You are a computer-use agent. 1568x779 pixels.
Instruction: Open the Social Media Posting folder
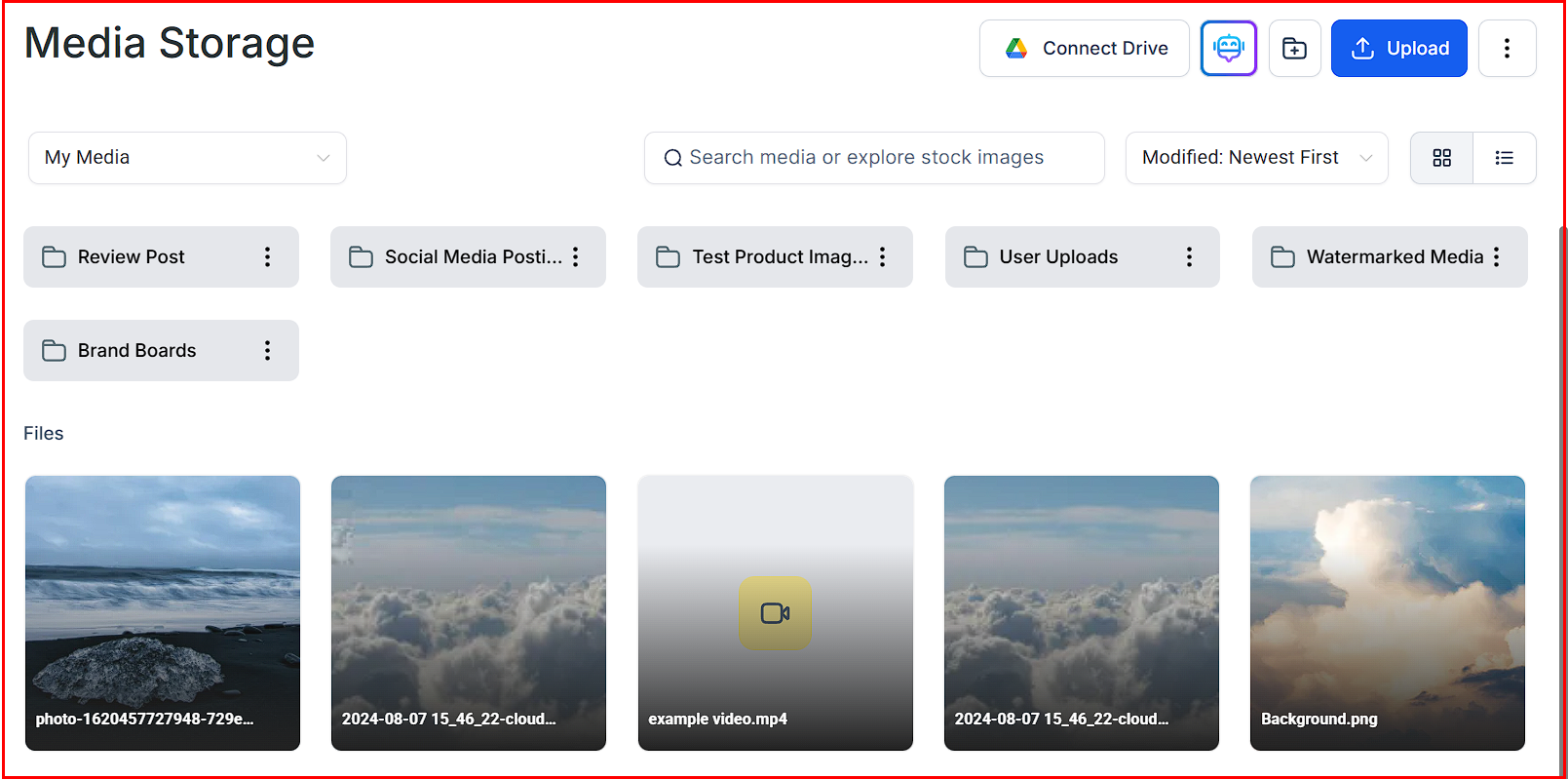[456, 256]
